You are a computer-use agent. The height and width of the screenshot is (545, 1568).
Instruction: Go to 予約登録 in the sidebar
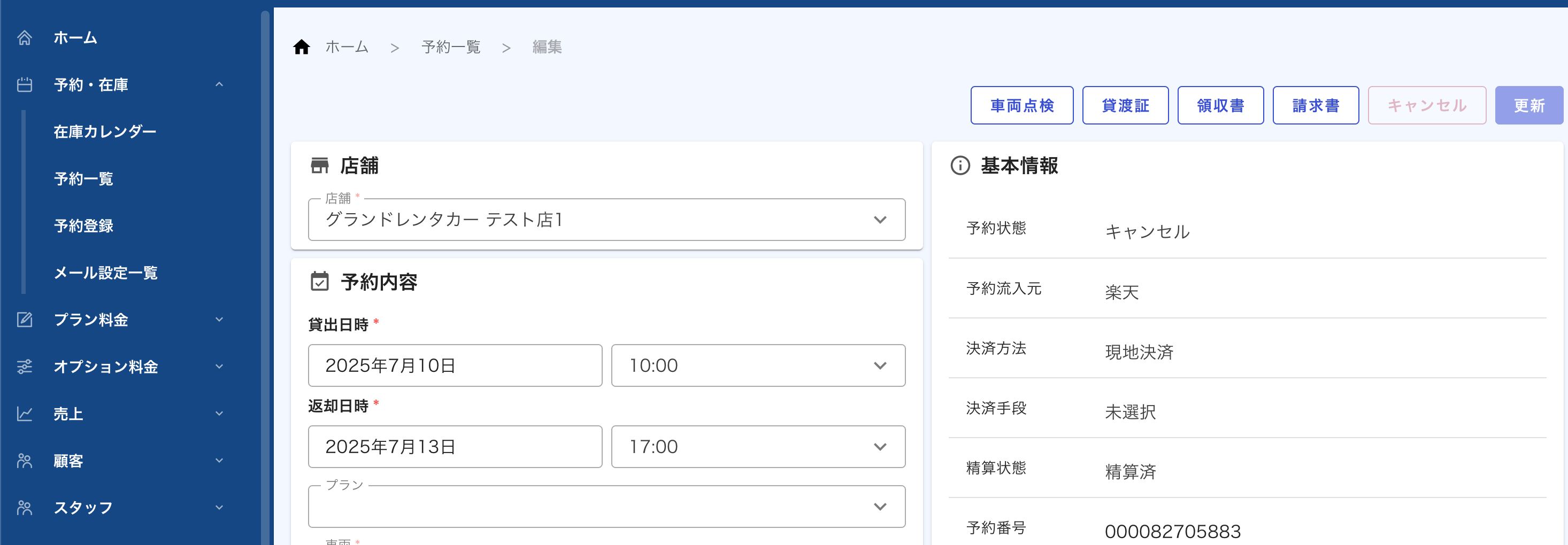[83, 225]
